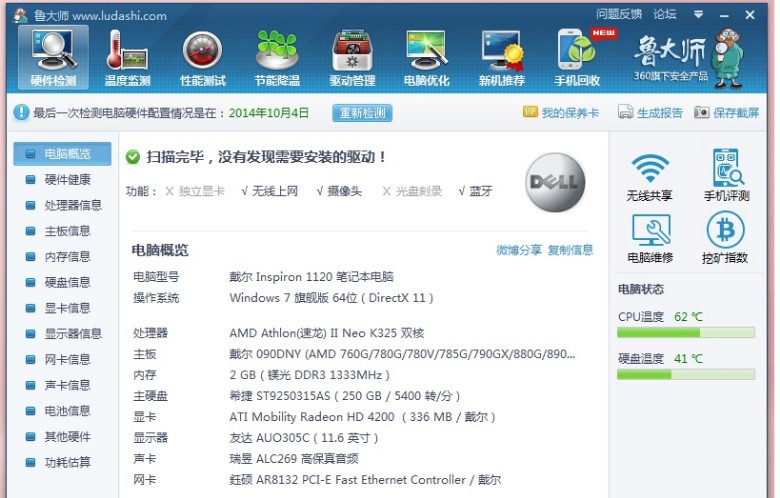Open 无线共享 WiFi sharing tool
The height and width of the screenshot is (498, 780).
click(x=650, y=176)
